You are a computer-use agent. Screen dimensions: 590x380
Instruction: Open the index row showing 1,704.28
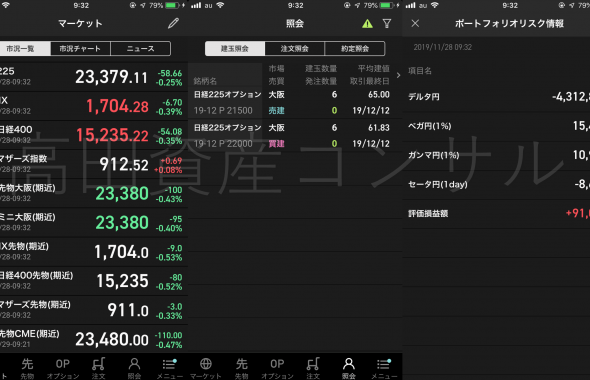click(93, 106)
